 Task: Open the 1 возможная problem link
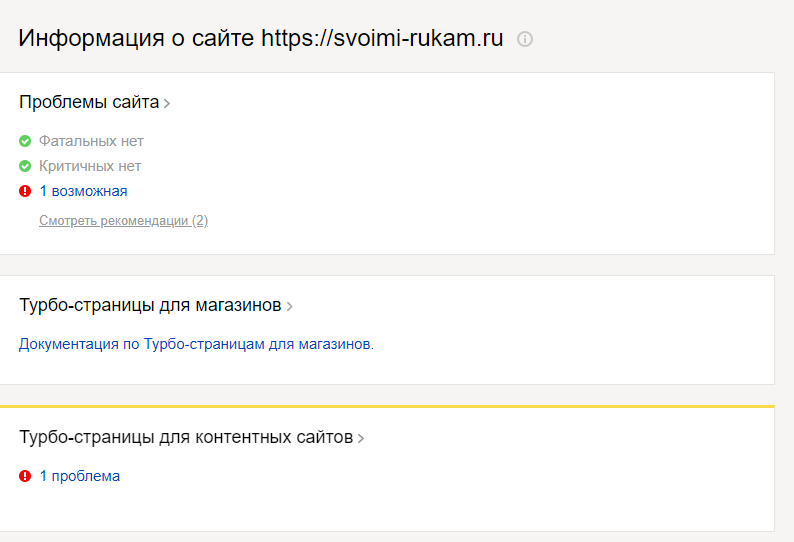tap(83, 191)
